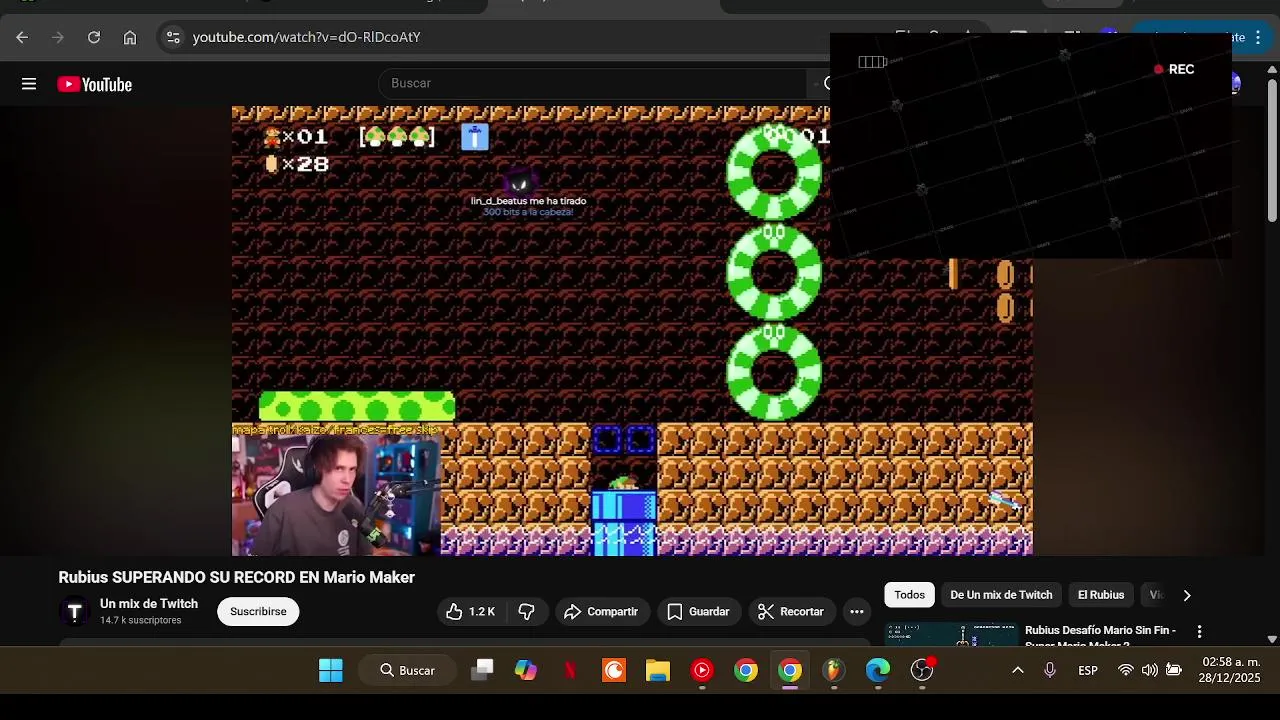Open YouTube Music from the taskbar
1280x720 pixels.
point(702,670)
